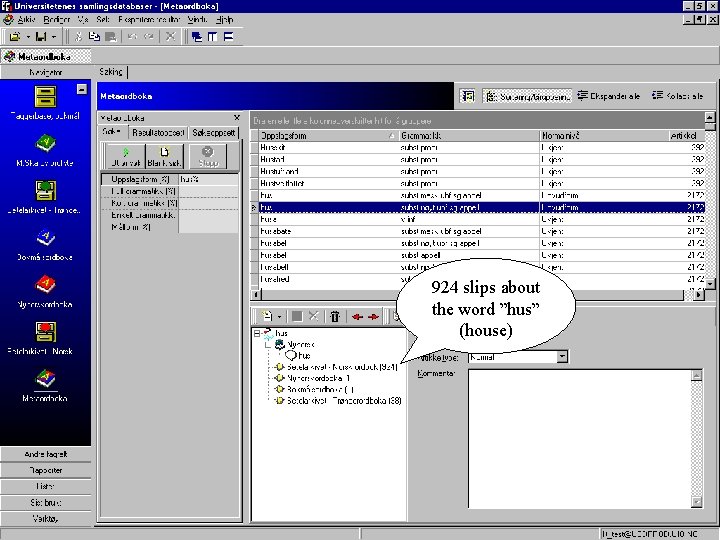The height and width of the screenshot is (540, 720).
Task: Click the results horizontal scrollbar left arrow
Action: point(255,294)
